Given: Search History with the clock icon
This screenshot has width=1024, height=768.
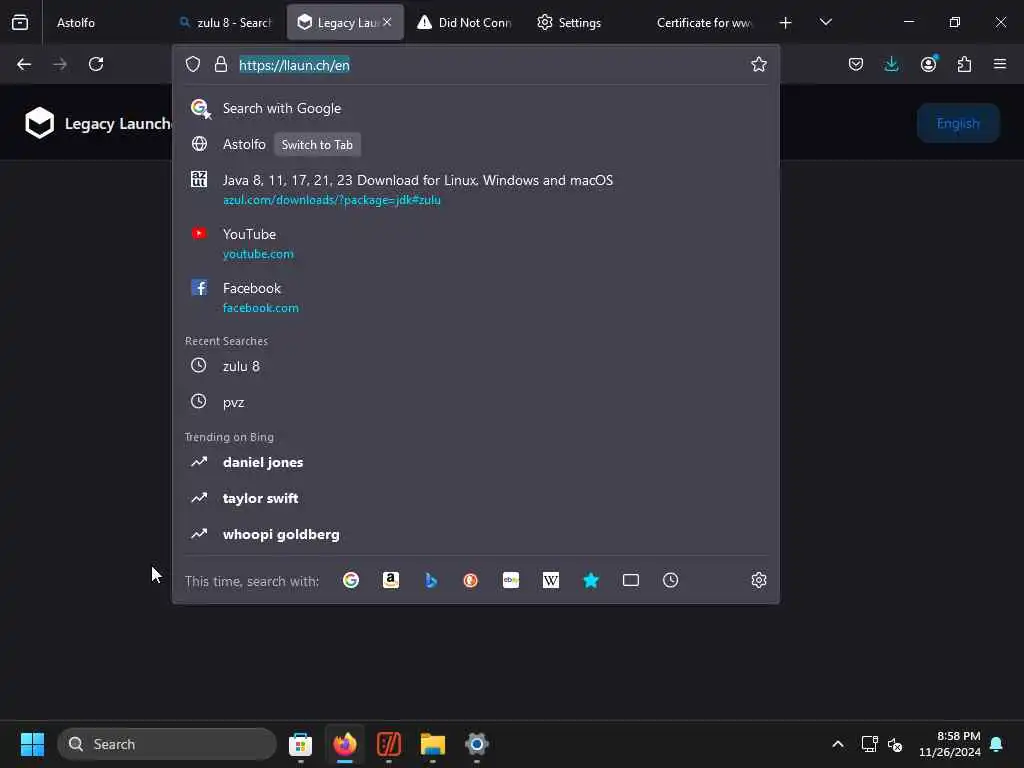Looking at the screenshot, I should (x=670, y=580).
